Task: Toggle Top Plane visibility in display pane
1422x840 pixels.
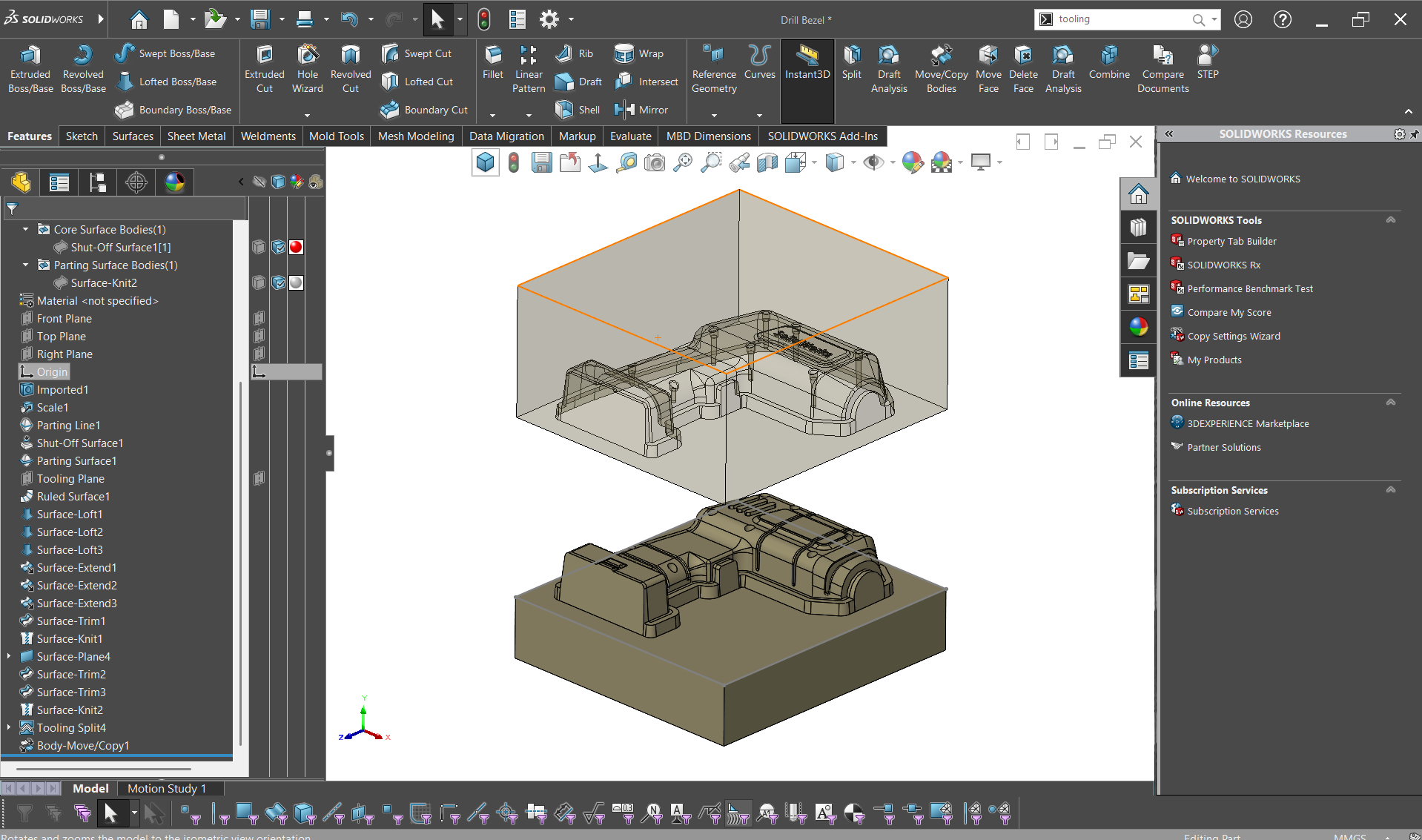Action: [x=259, y=336]
